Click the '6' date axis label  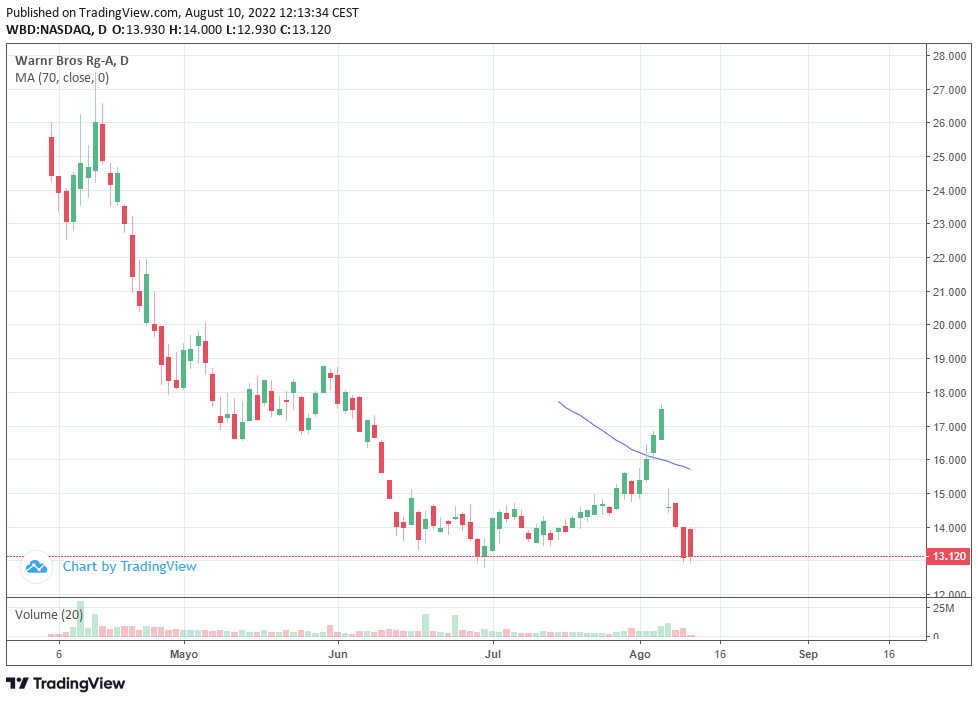[x=59, y=654]
